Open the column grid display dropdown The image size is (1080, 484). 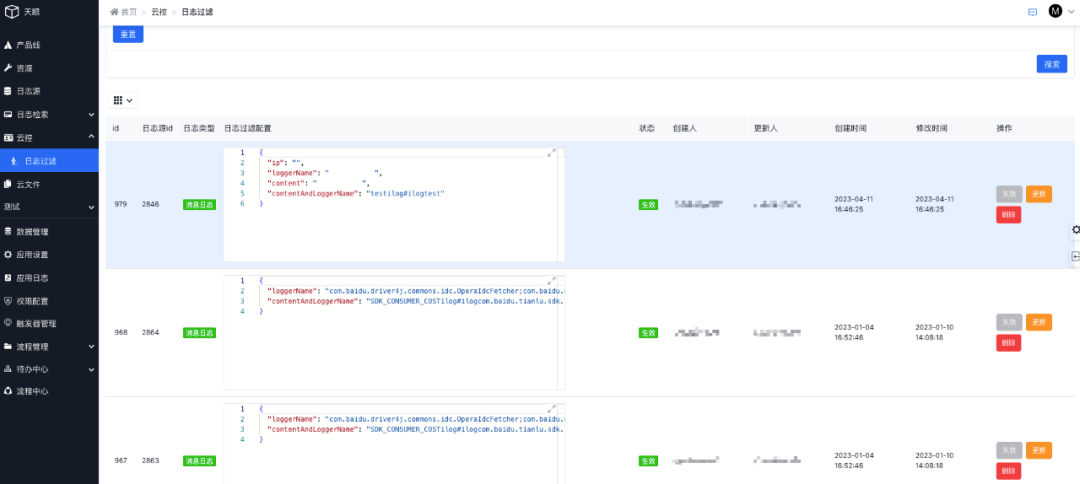(123, 101)
